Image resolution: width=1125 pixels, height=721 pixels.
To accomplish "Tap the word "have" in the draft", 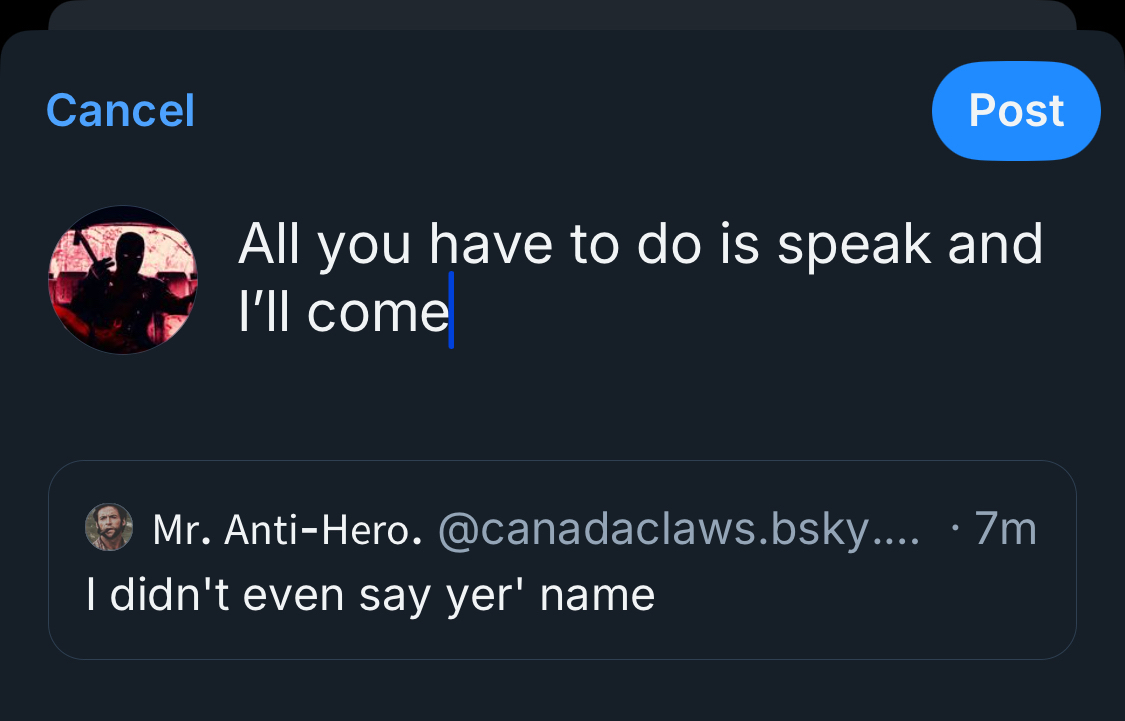I will tap(491, 245).
